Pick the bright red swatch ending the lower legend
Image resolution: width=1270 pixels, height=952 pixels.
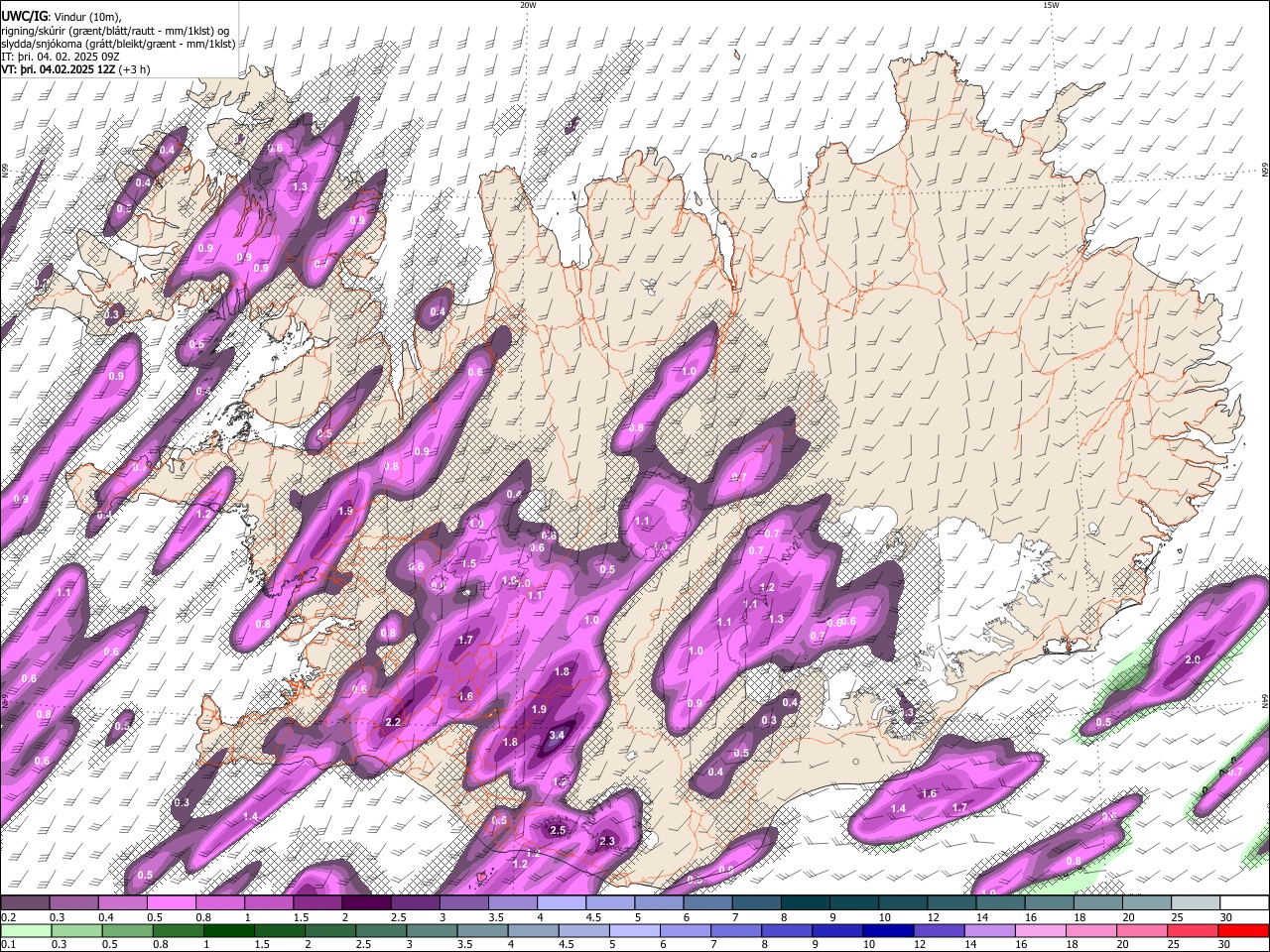(1244, 930)
